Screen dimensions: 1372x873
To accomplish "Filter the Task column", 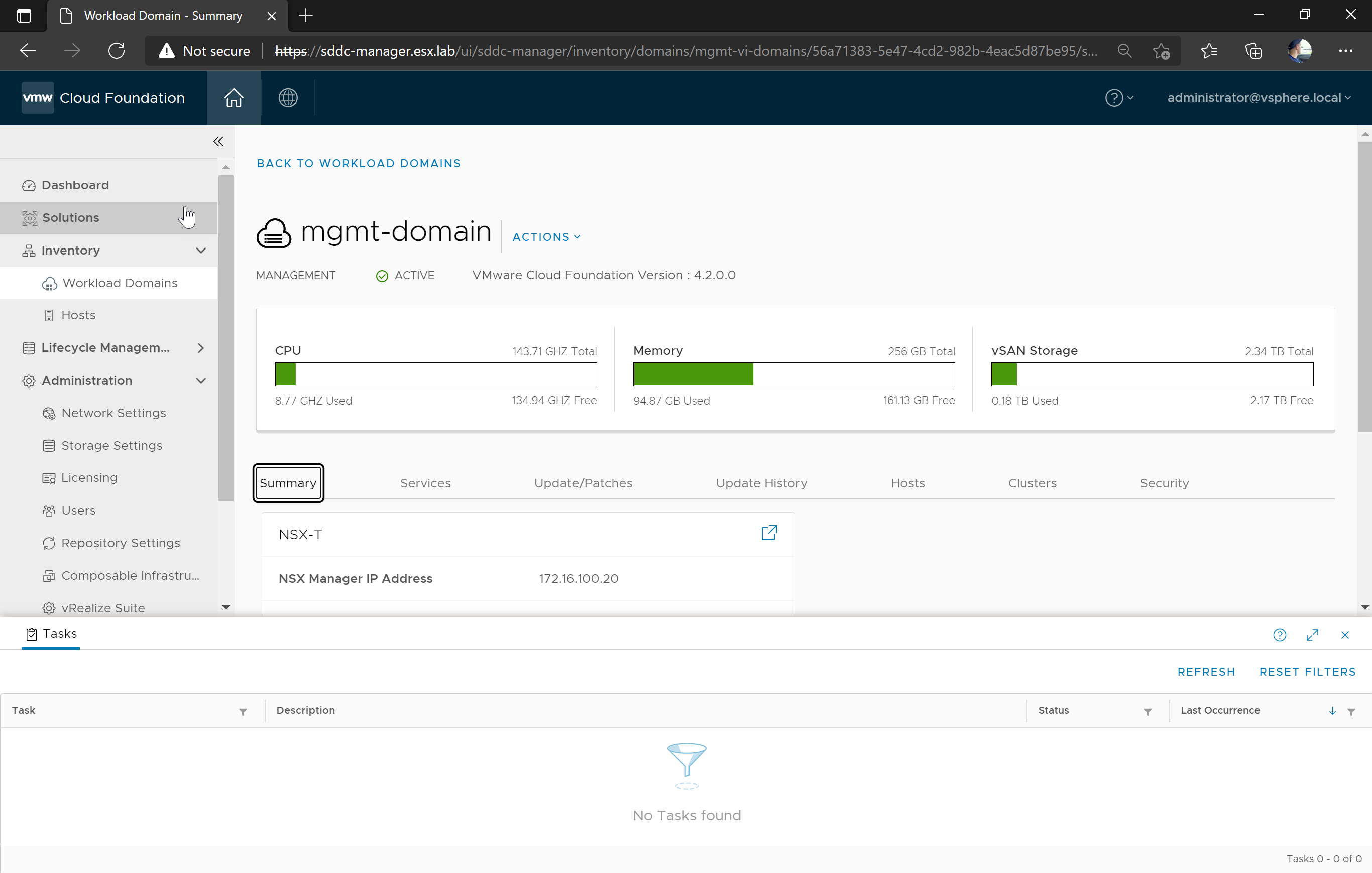I will point(243,712).
